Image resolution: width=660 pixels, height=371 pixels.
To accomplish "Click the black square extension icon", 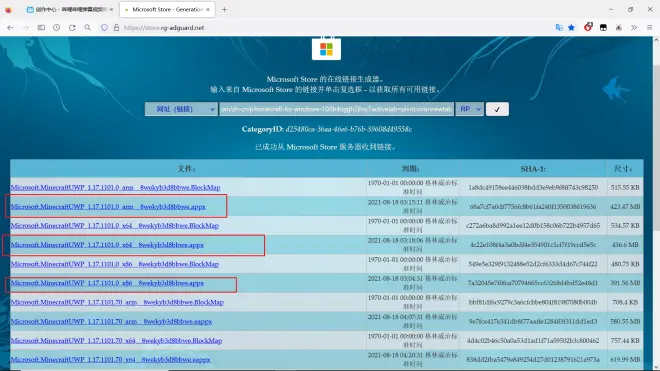I will coord(603,27).
